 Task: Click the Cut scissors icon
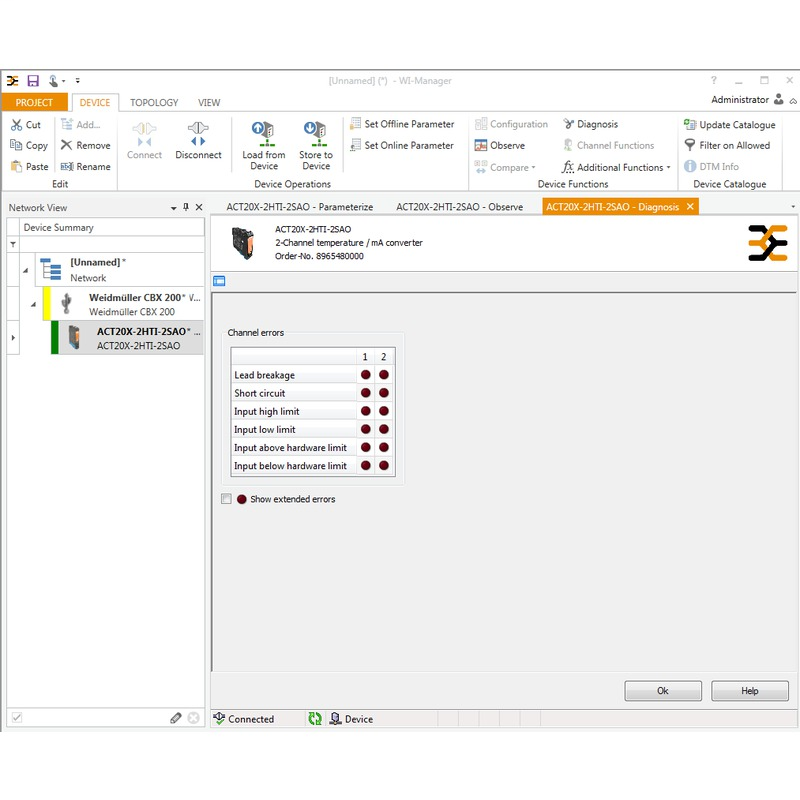point(17,124)
